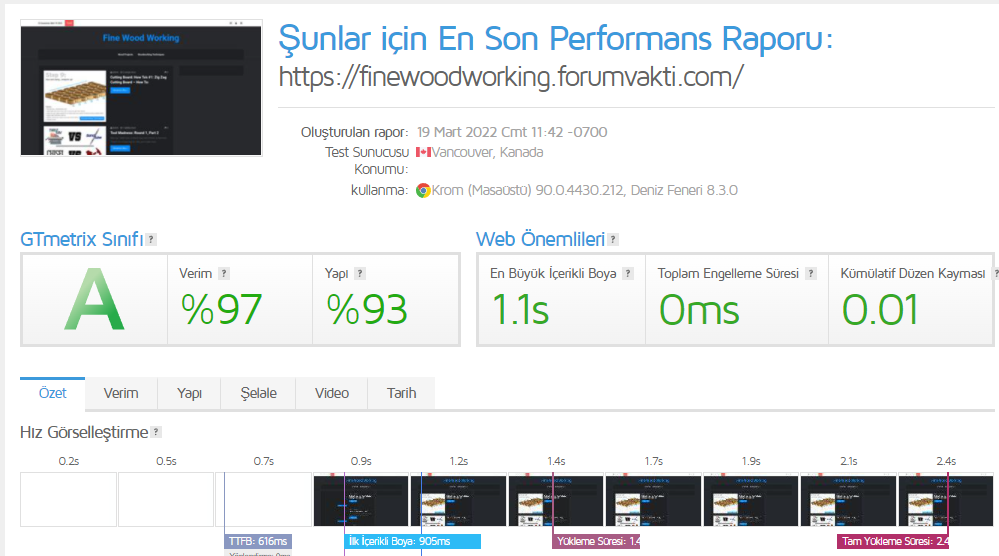
Task: Click the finewoodworking.forumvakti.com URL
Action: click(511, 77)
